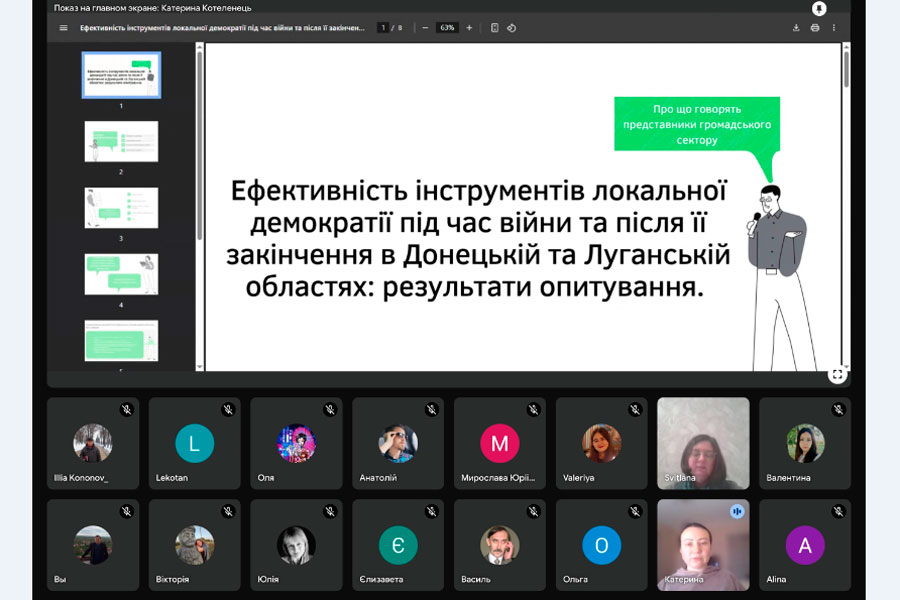Click the muted mic icon on Lekotan's tile
This screenshot has width=900, height=600.
228,410
